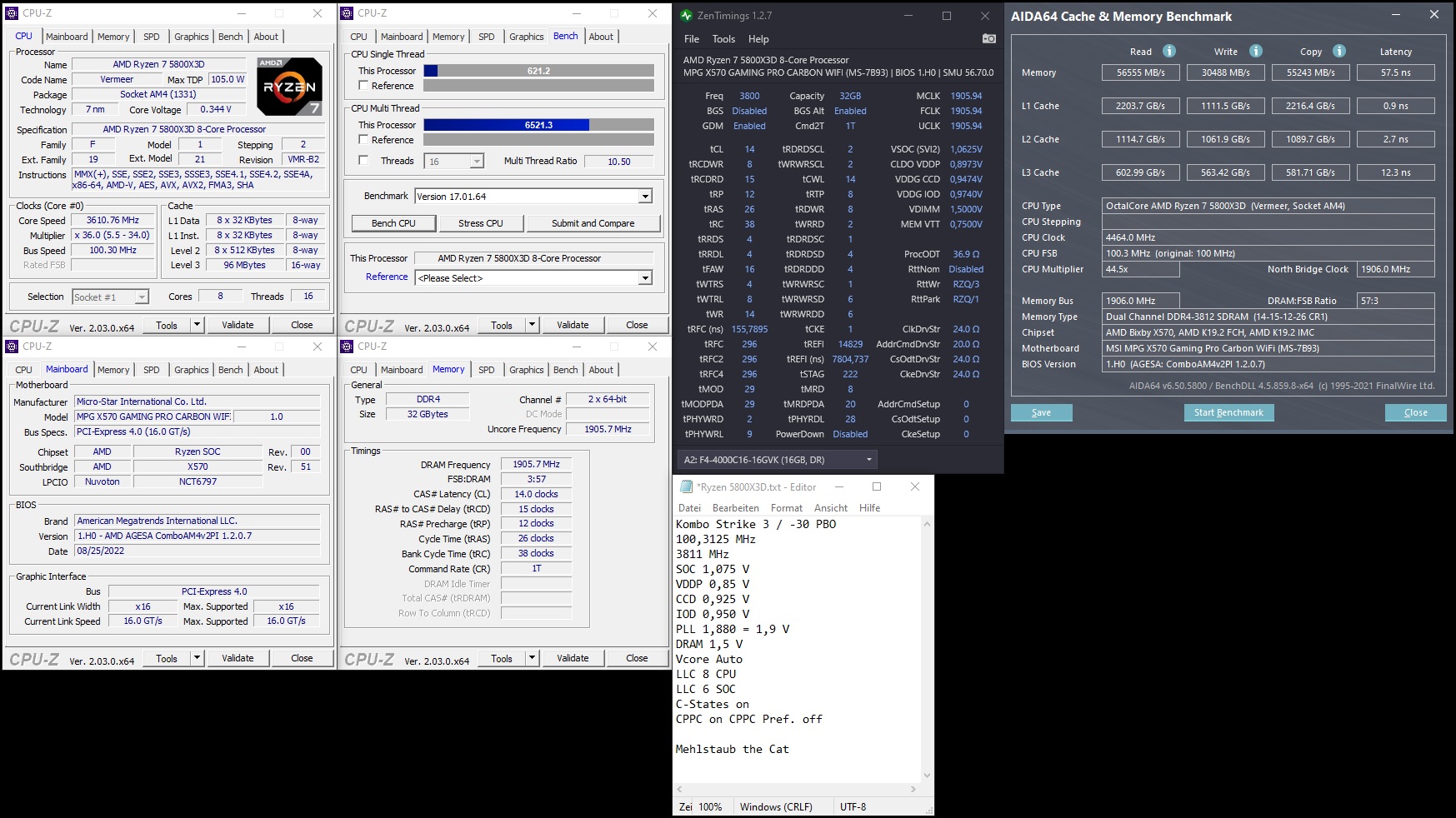Click the Save button in AIDA64
This screenshot has height=818, width=1456.
click(1042, 412)
